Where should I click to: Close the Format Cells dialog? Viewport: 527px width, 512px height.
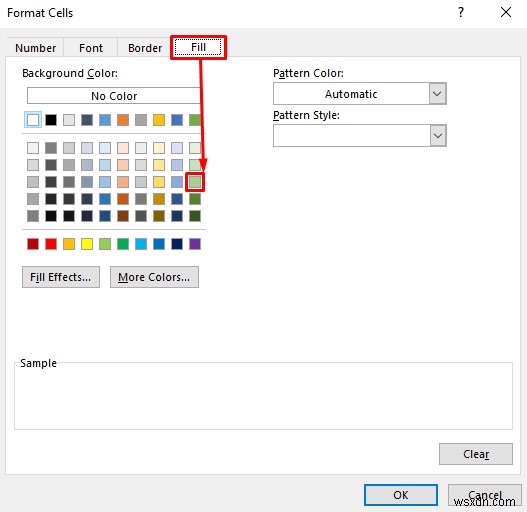point(505,12)
